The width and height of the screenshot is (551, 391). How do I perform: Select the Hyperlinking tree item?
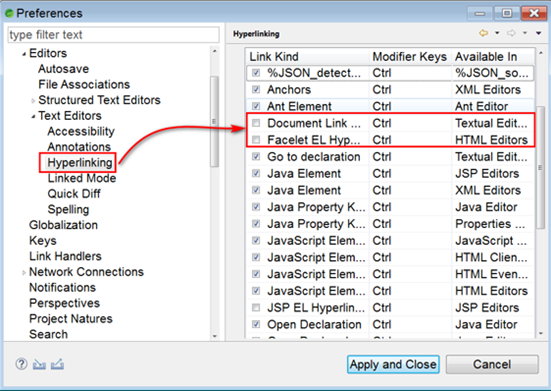point(80,163)
